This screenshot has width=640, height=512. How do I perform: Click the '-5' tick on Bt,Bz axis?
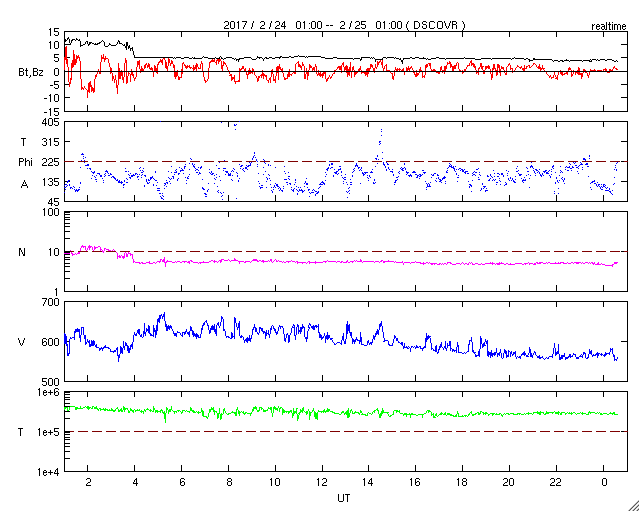54,85
